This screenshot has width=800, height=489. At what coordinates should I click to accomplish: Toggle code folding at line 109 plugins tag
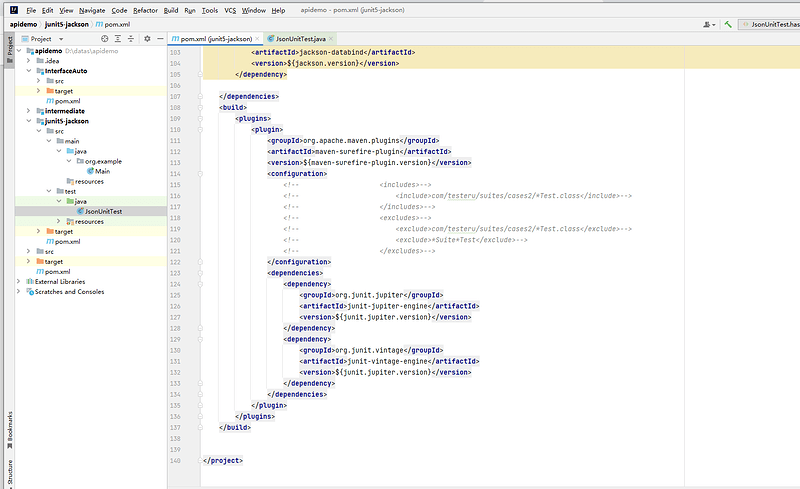click(200, 119)
